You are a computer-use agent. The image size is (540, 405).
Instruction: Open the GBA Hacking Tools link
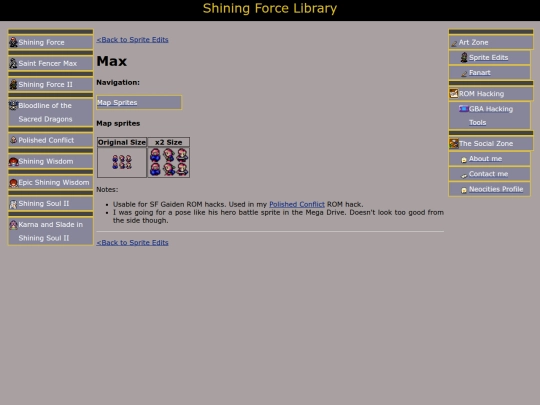point(491,116)
